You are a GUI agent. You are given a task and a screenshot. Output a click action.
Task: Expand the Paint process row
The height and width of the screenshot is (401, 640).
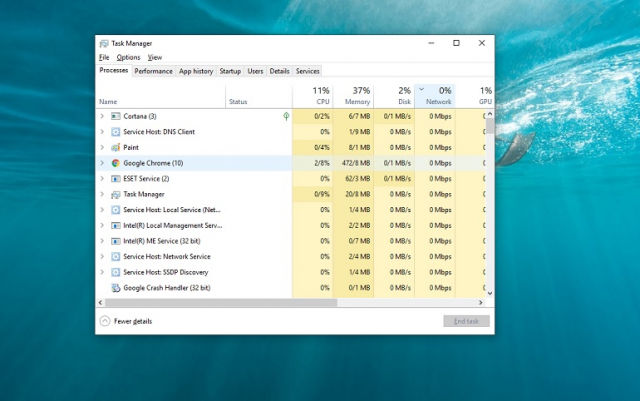[x=102, y=147]
